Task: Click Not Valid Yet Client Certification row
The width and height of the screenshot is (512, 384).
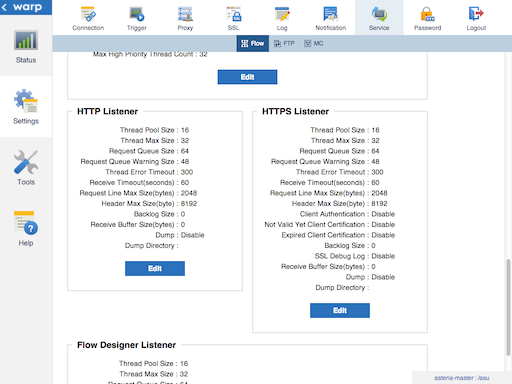Action: pos(330,225)
